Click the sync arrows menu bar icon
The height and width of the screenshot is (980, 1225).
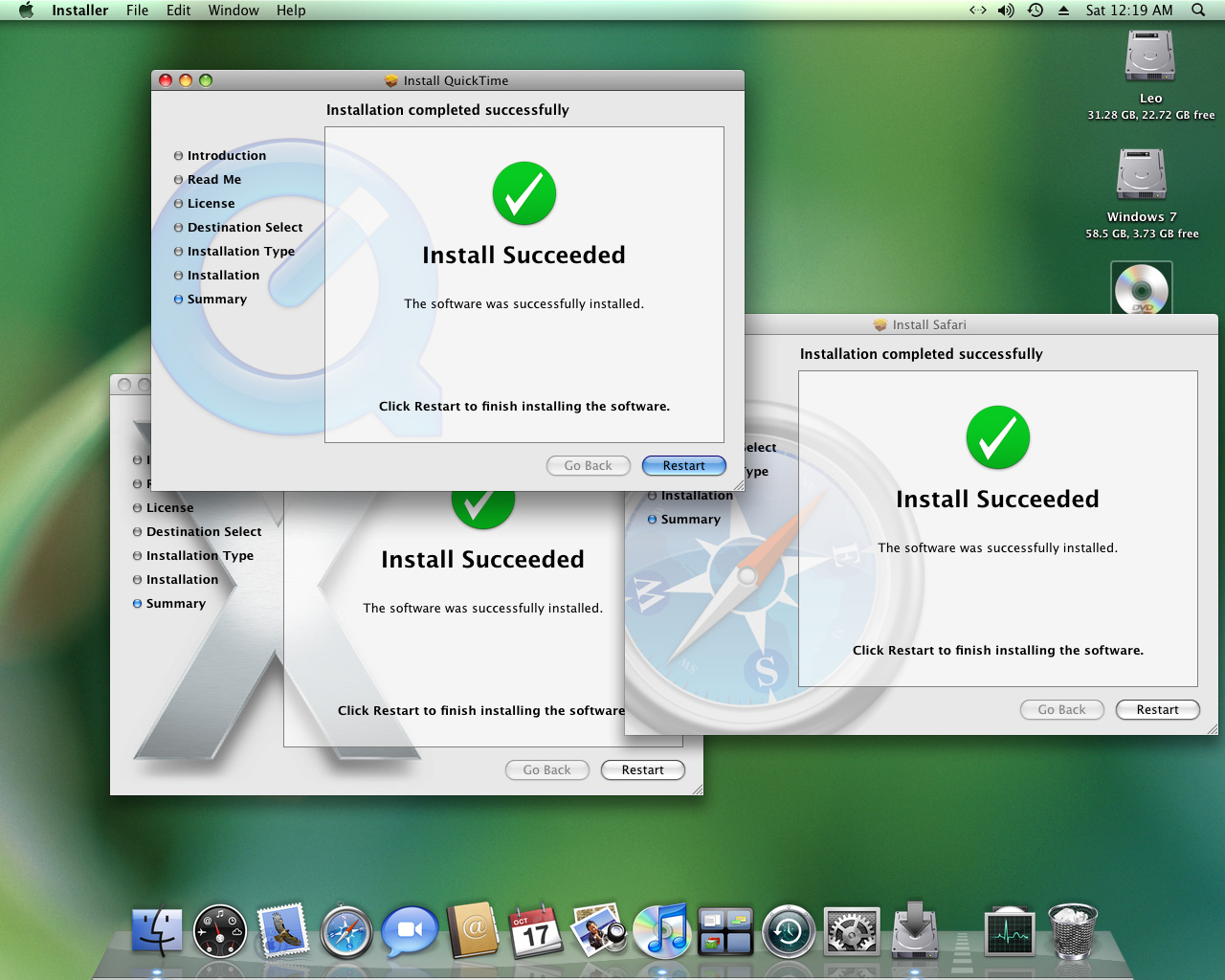pos(978,11)
